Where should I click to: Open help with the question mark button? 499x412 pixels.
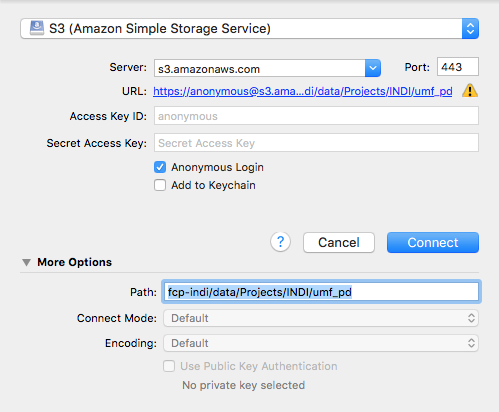pos(280,242)
